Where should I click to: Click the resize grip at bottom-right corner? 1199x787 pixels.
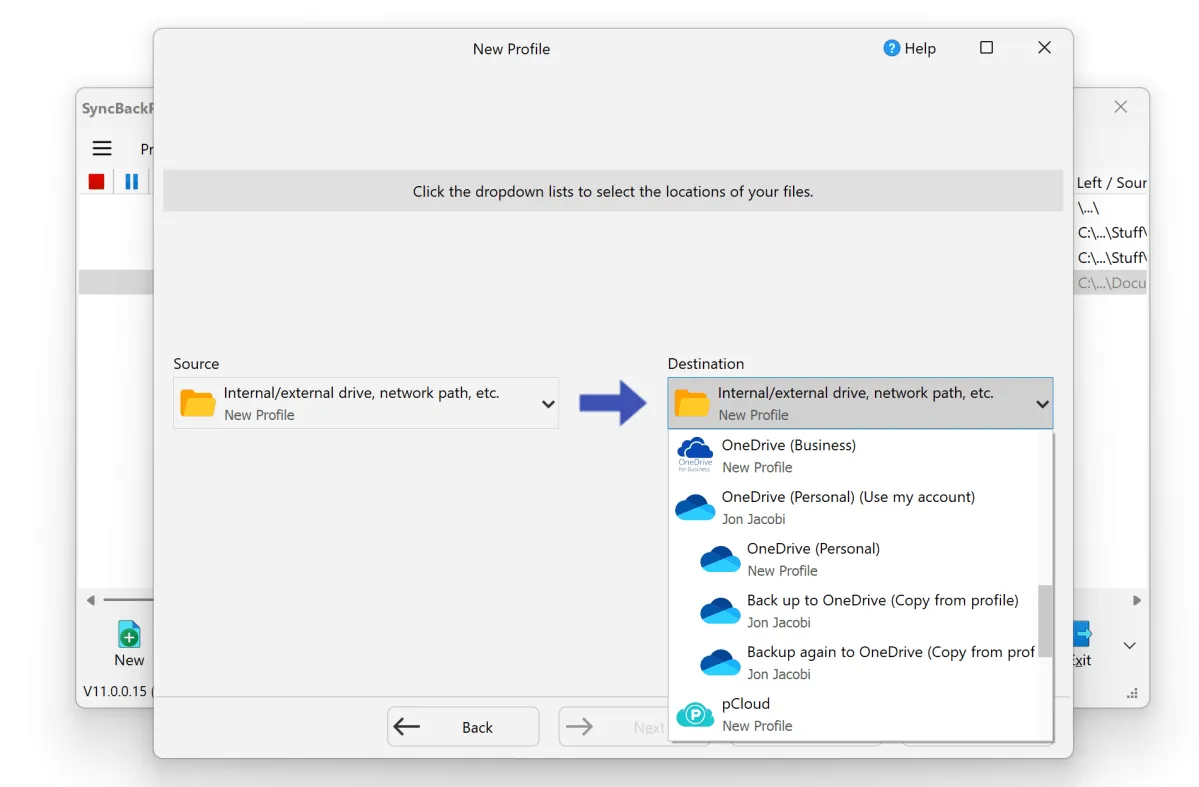point(1131,692)
